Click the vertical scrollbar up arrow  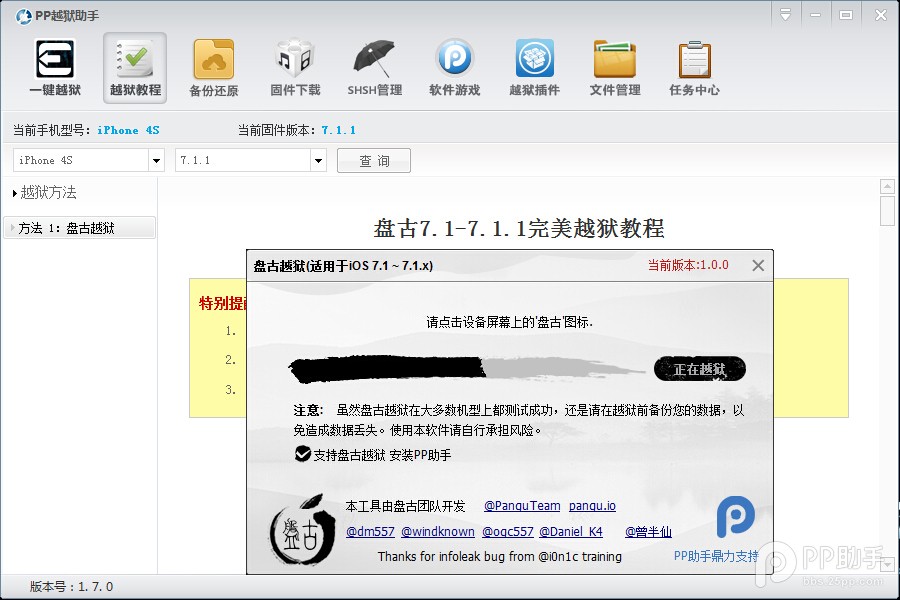886,185
